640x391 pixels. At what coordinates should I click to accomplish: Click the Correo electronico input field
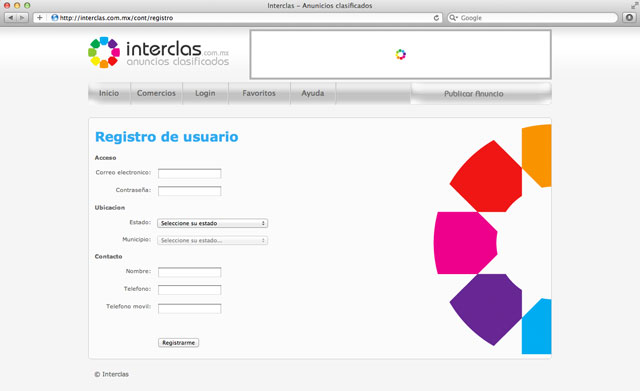[x=189, y=173]
